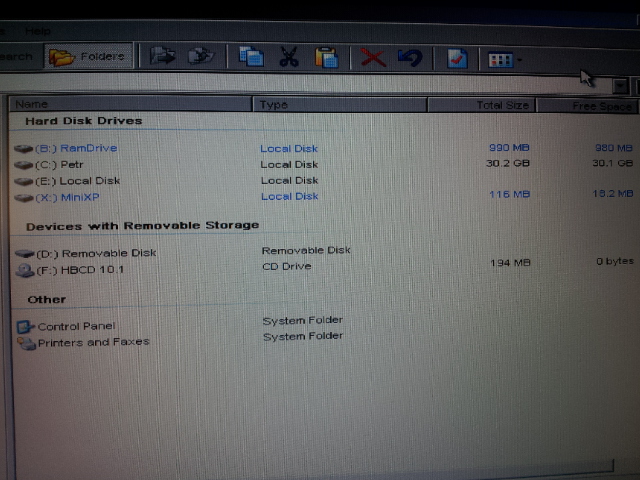Select the (X:) MiniXP drive
Screen dimensions: 640x480
click(x=67, y=198)
